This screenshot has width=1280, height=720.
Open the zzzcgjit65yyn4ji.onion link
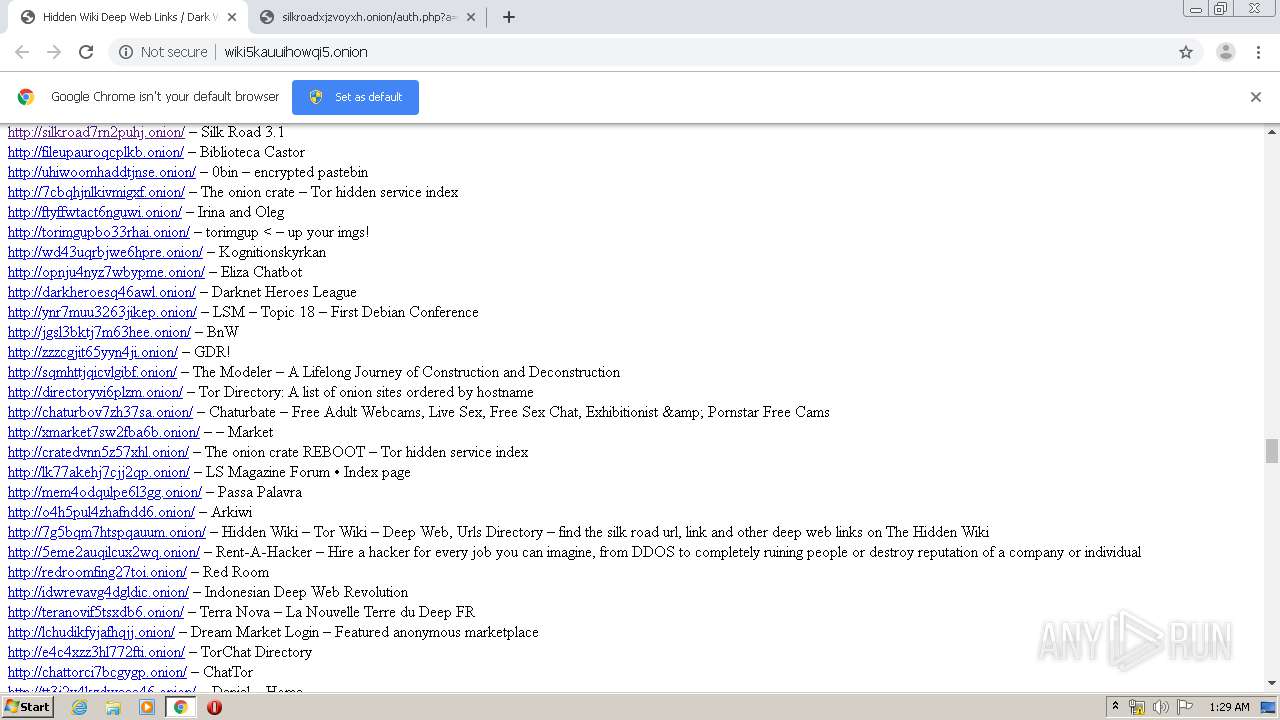tap(93, 352)
